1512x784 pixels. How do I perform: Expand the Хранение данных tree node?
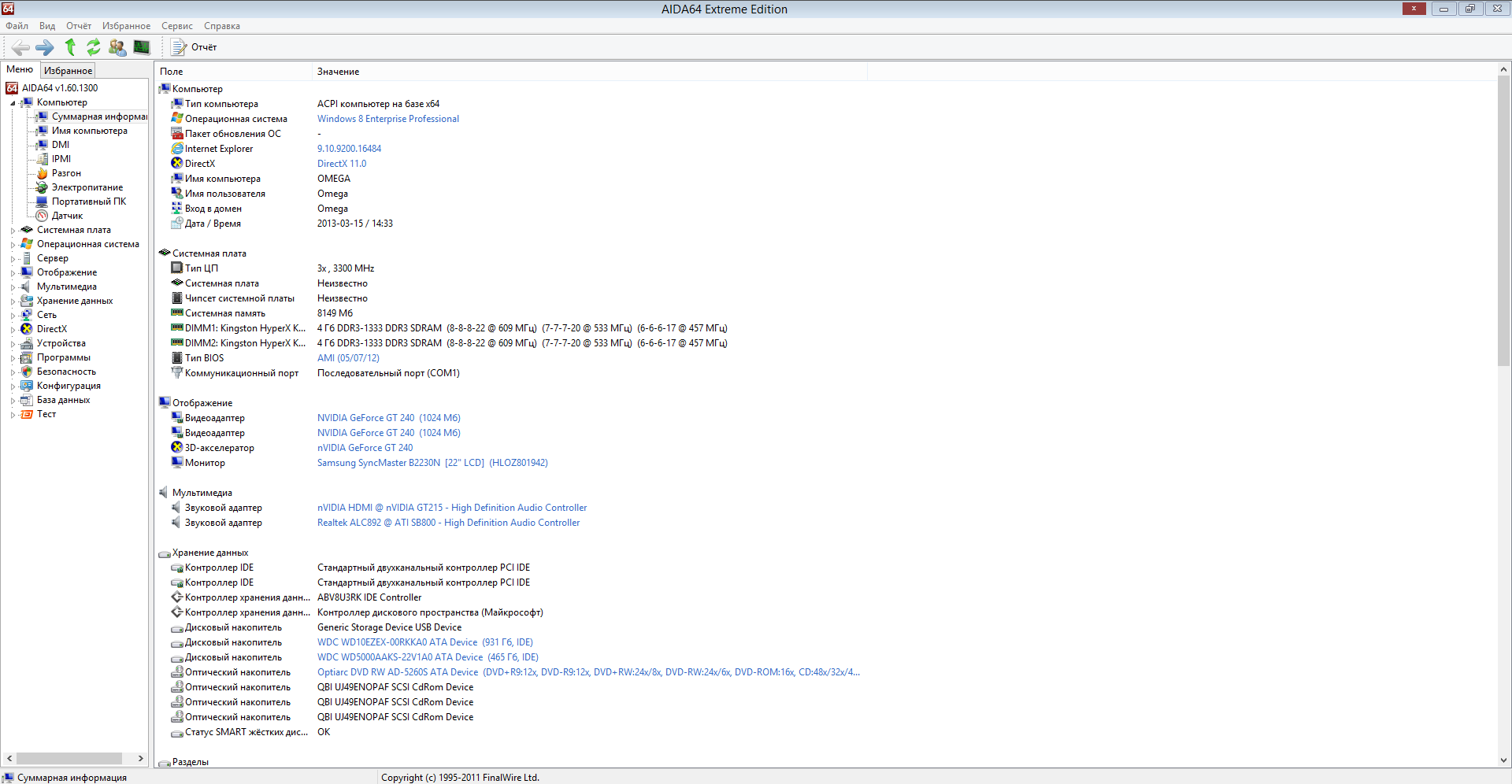pos(13,301)
